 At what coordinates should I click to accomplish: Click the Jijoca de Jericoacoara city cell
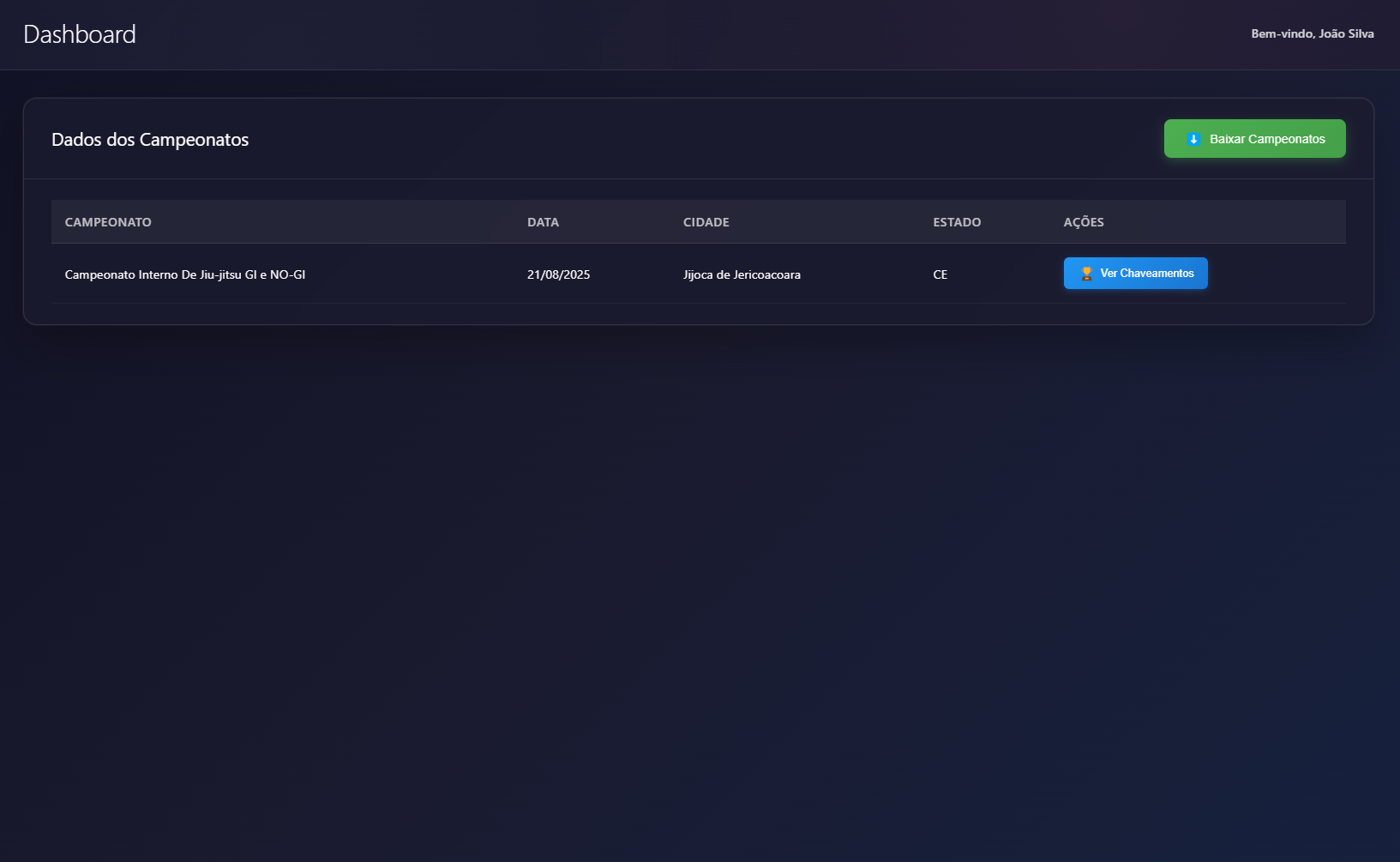pyautogui.click(x=742, y=275)
